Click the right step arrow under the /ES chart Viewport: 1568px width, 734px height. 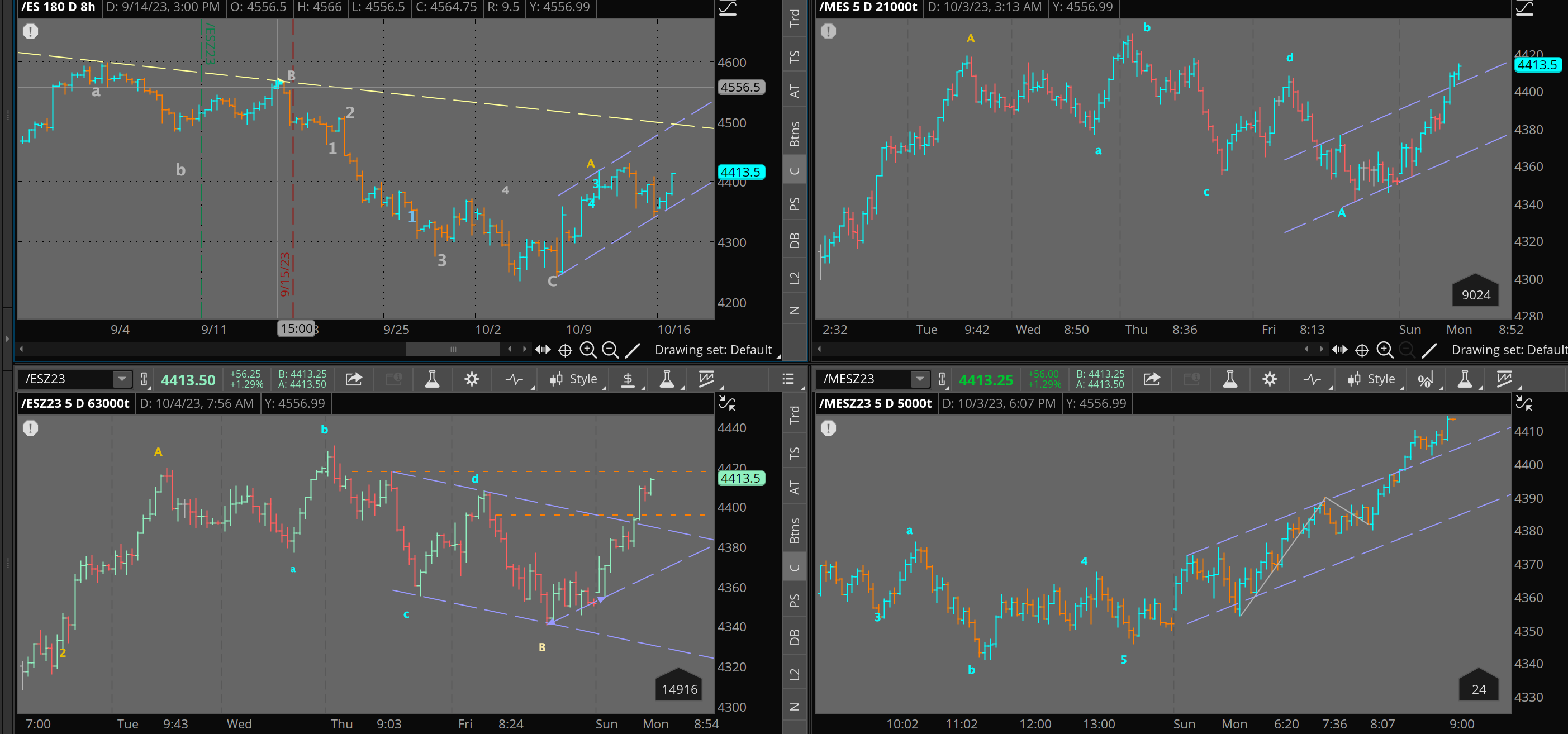point(525,349)
